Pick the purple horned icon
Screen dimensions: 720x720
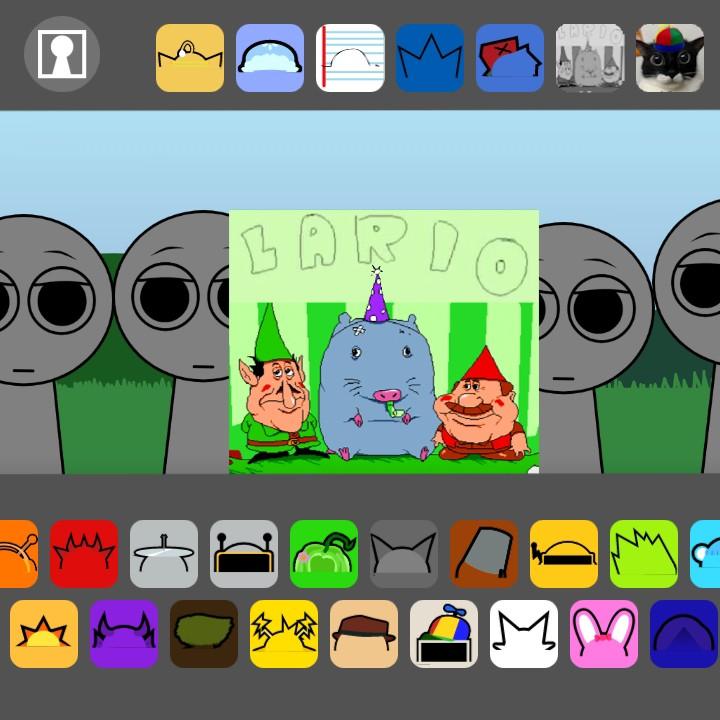click(x=124, y=634)
